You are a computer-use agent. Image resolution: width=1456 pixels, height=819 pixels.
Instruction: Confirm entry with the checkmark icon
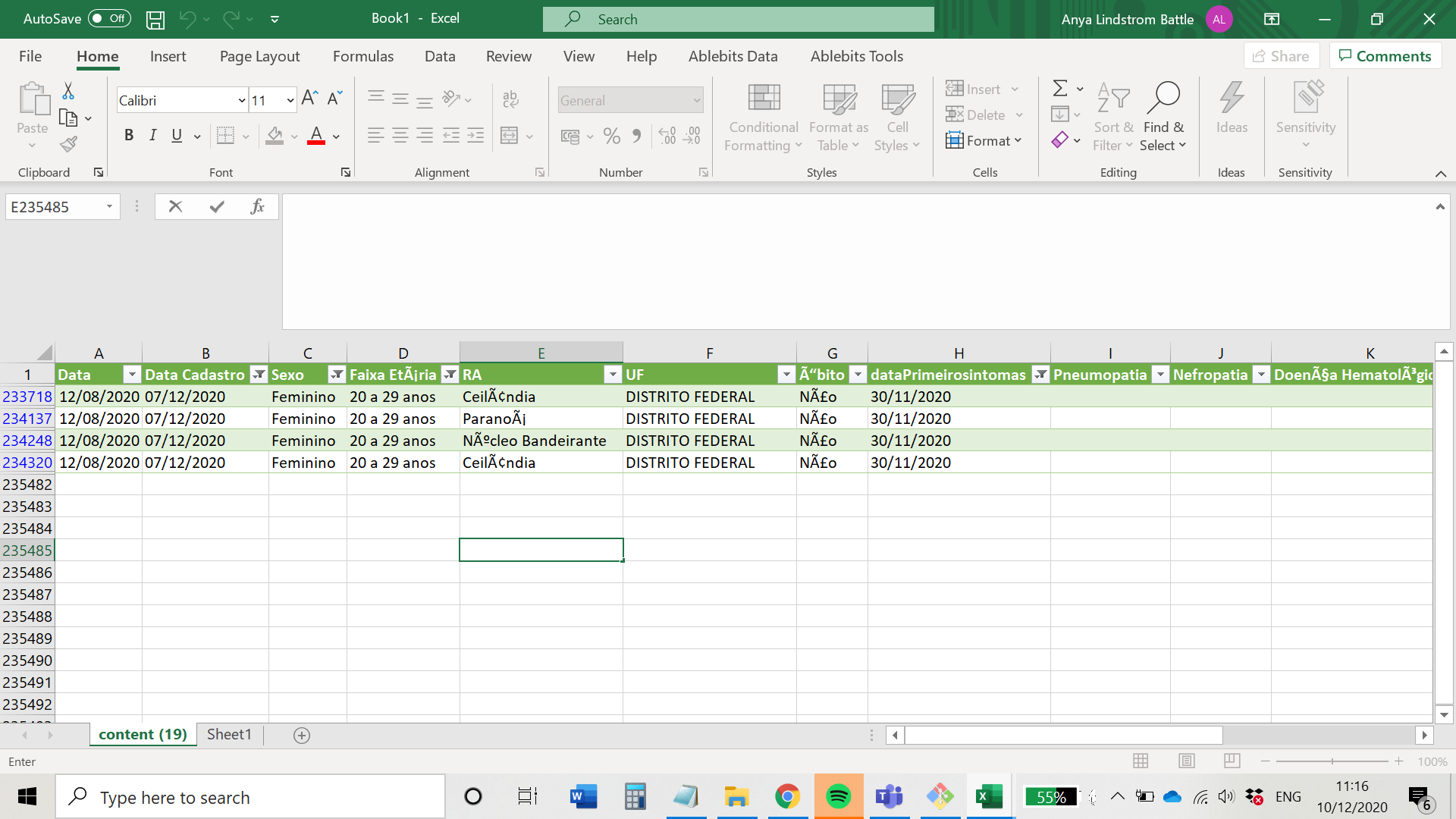pos(217,206)
